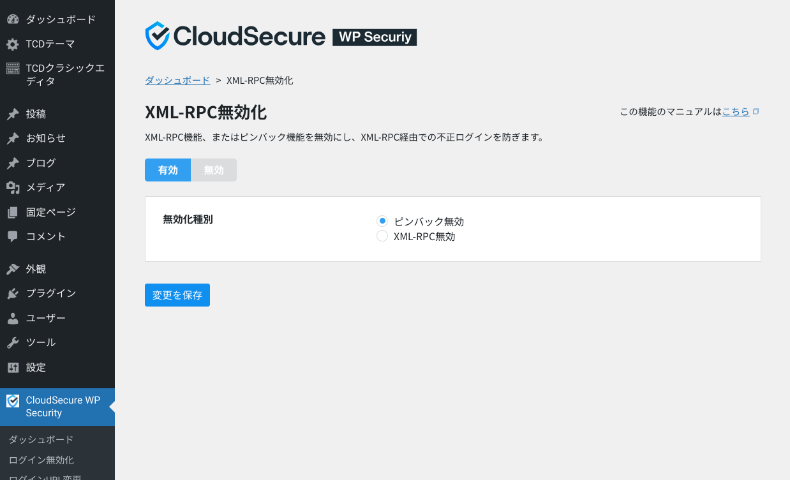
Task: Click CloudSecure WP Security menu label
Action: tap(63, 406)
